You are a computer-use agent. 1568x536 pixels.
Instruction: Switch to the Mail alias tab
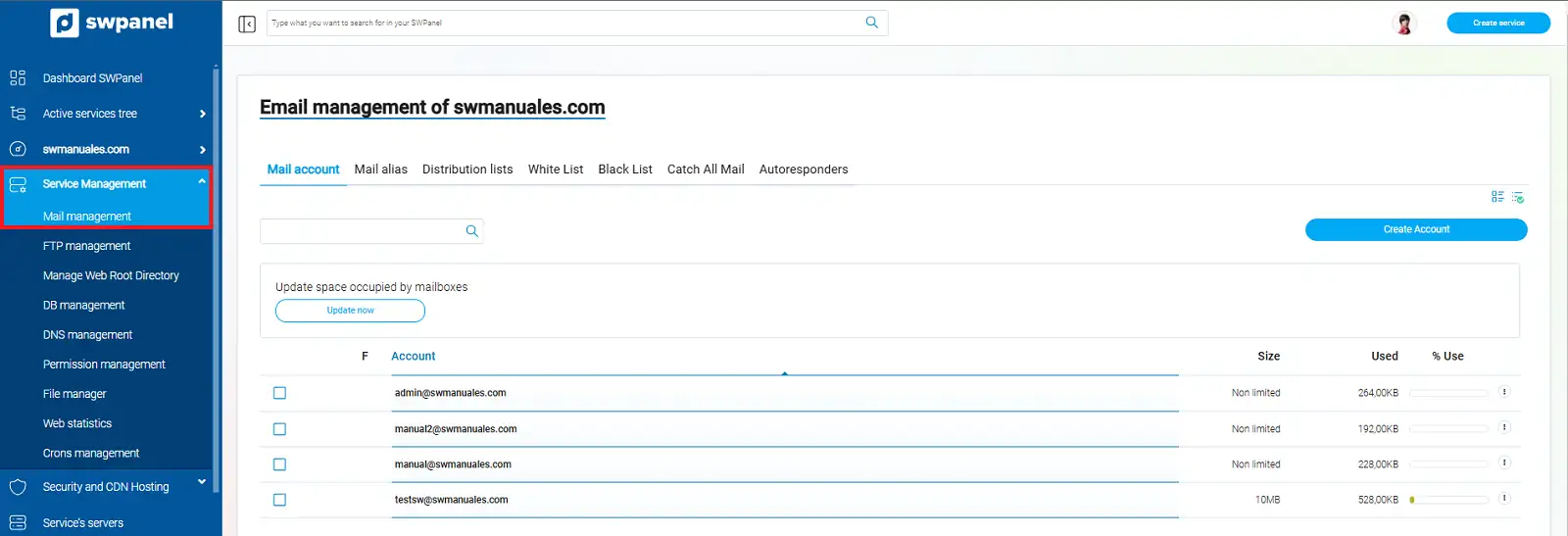point(381,170)
